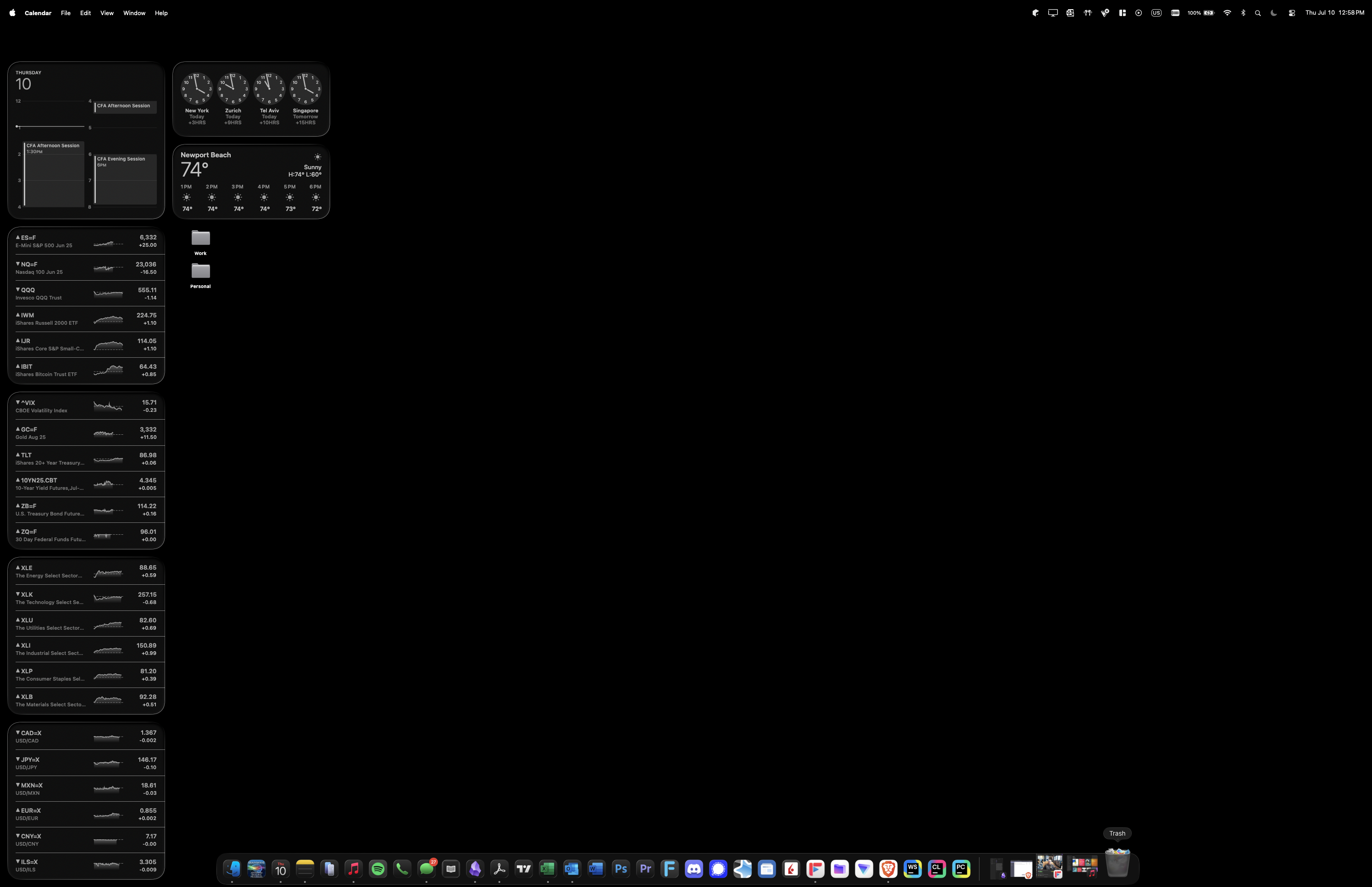The width and height of the screenshot is (1372, 887).
Task: Launch Spotify from the dock
Action: [378, 869]
